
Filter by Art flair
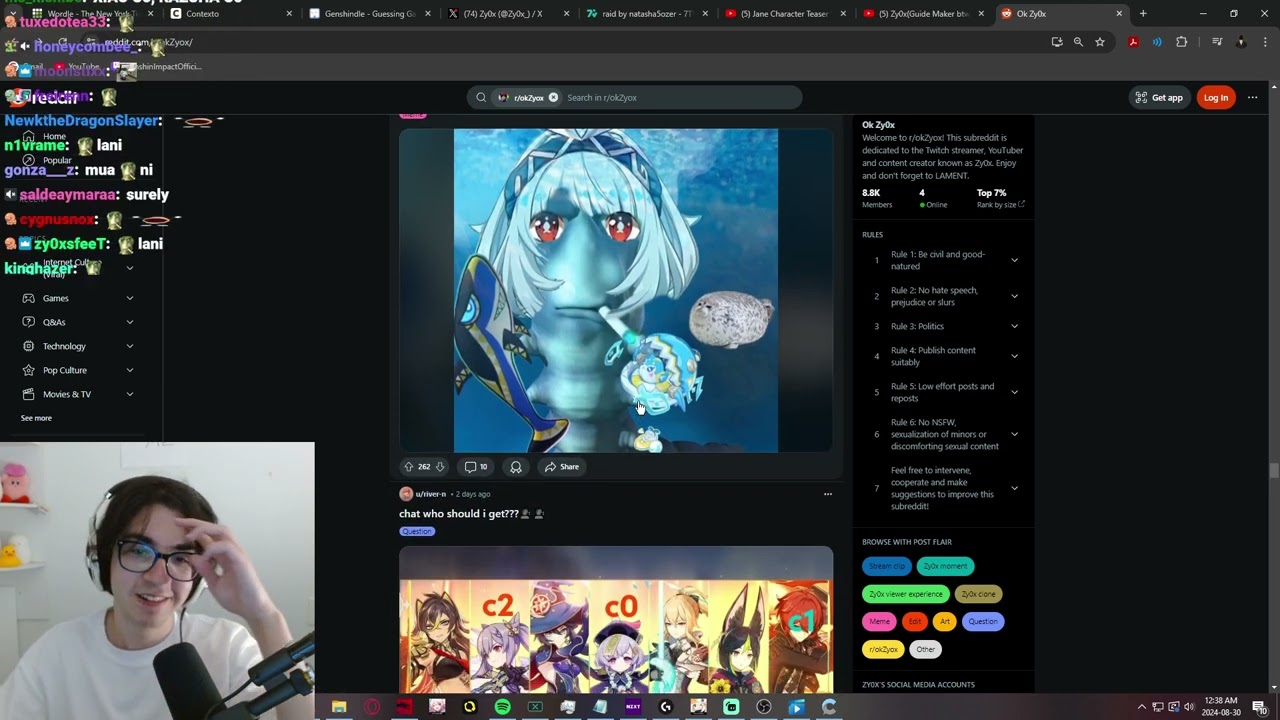[944, 622]
